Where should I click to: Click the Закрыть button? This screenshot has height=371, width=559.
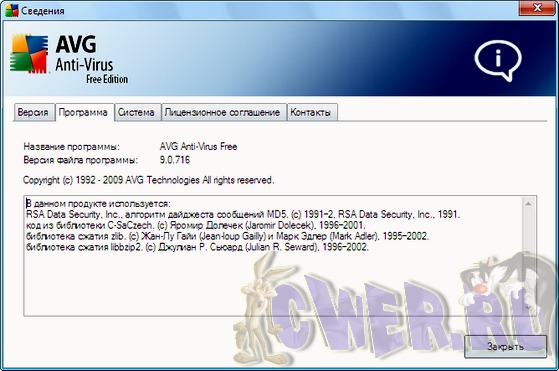(506, 346)
